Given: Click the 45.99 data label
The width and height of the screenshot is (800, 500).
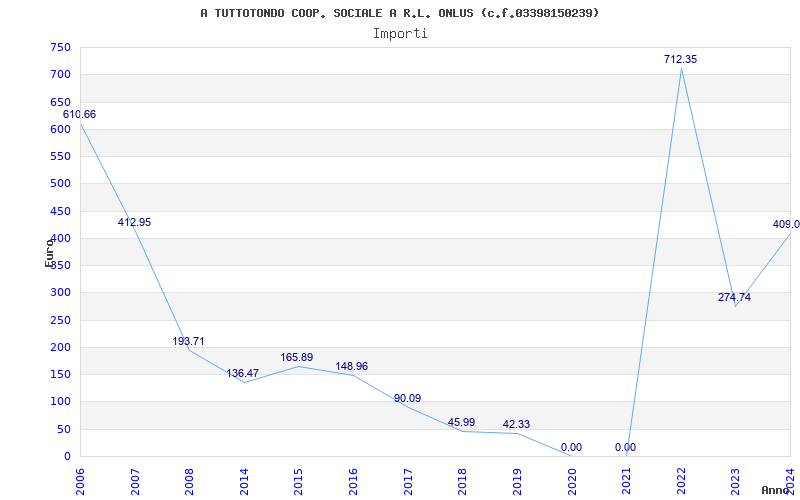Looking at the screenshot, I should click(461, 422).
